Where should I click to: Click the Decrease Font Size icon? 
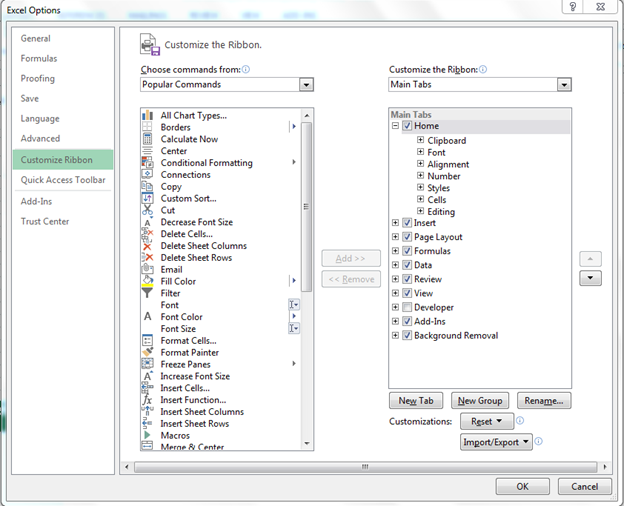pyautogui.click(x=147, y=222)
